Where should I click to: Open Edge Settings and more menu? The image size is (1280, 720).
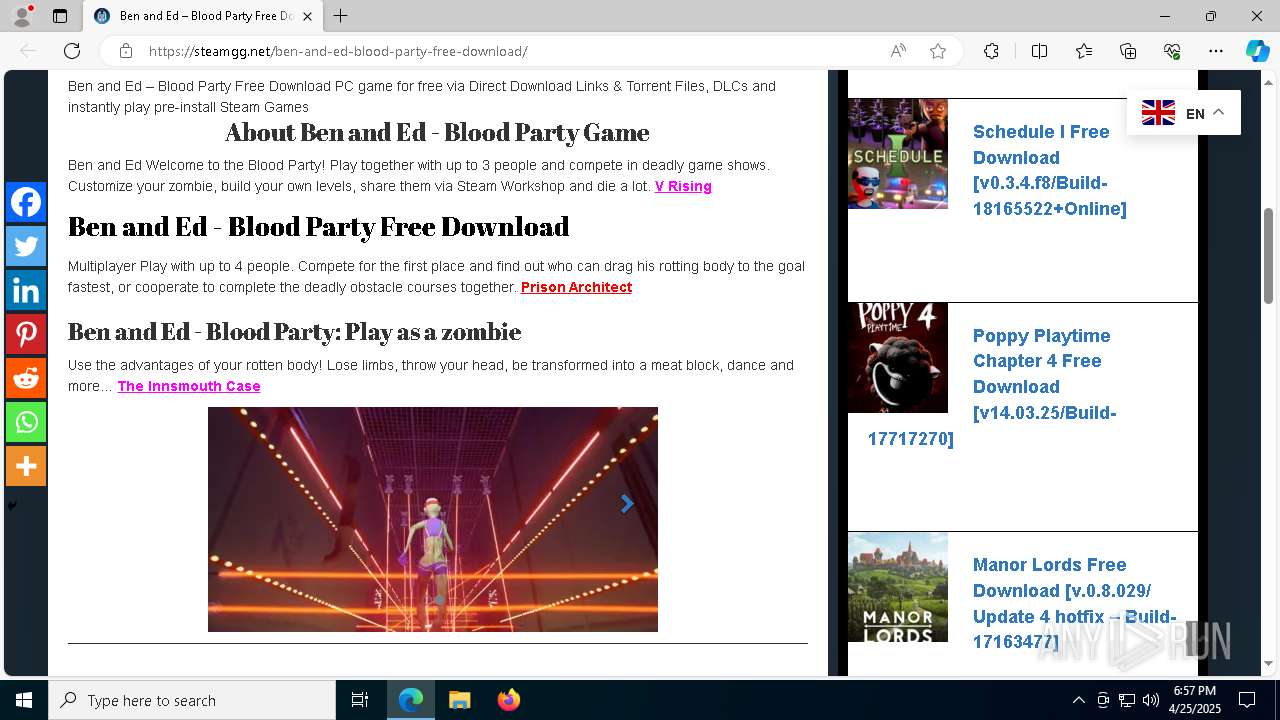pyautogui.click(x=1216, y=51)
